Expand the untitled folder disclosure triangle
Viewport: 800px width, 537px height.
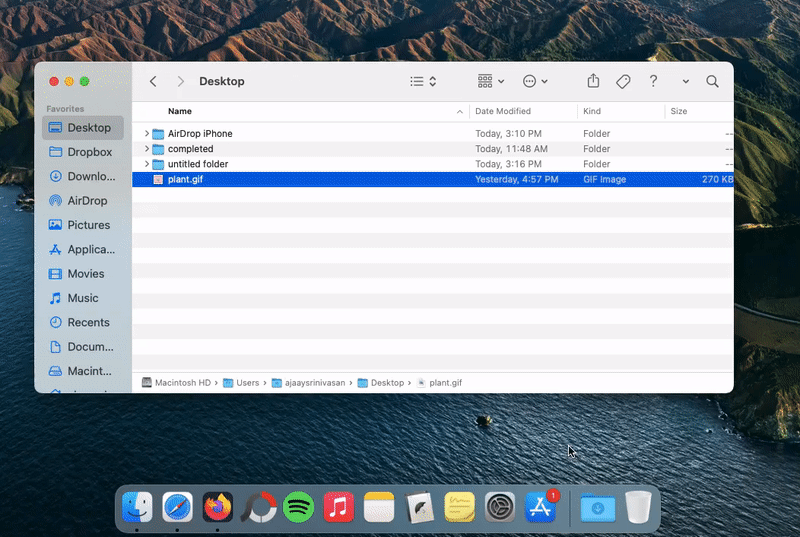pos(147,164)
